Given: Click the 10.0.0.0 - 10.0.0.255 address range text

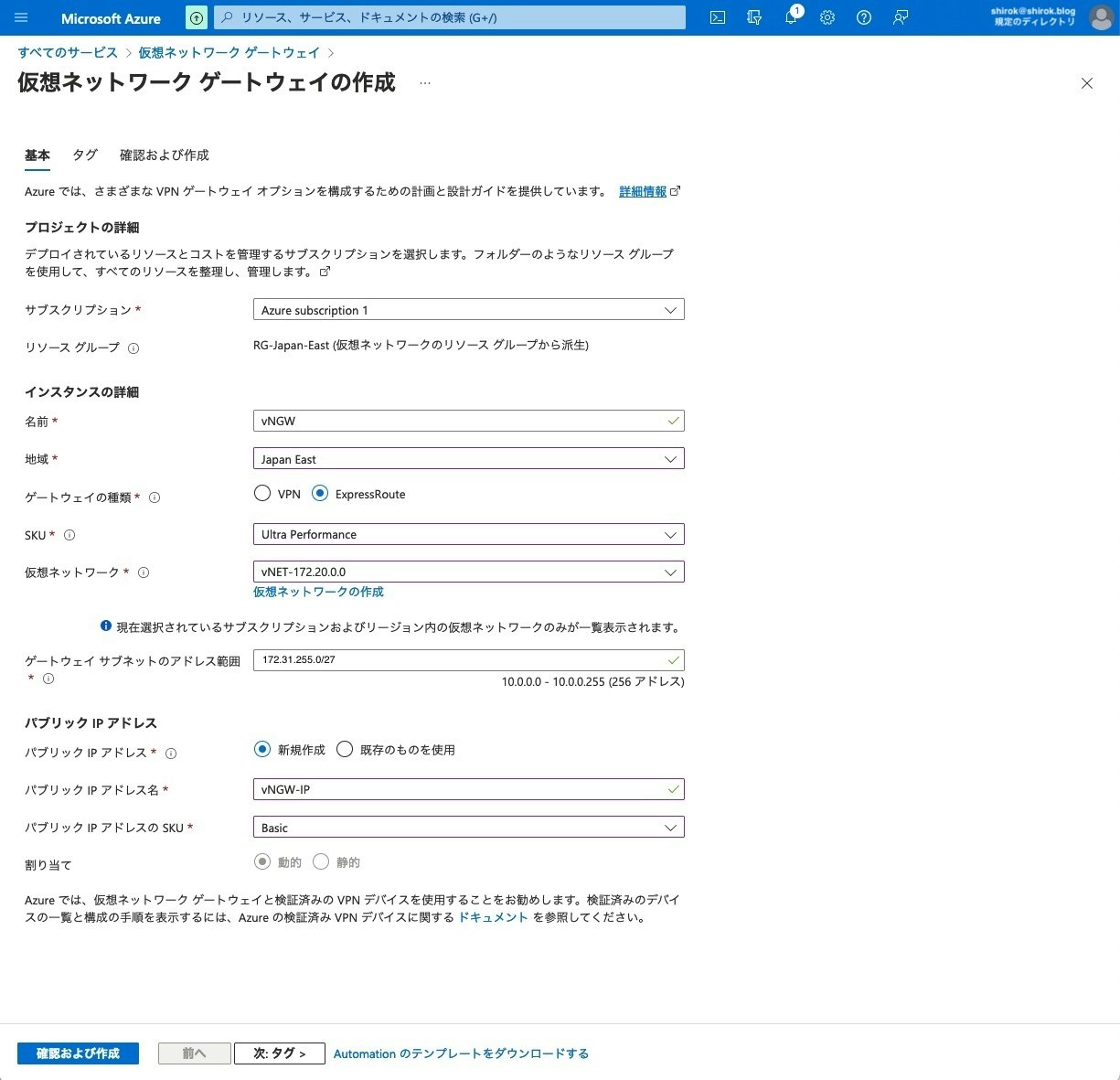Looking at the screenshot, I should point(592,682).
